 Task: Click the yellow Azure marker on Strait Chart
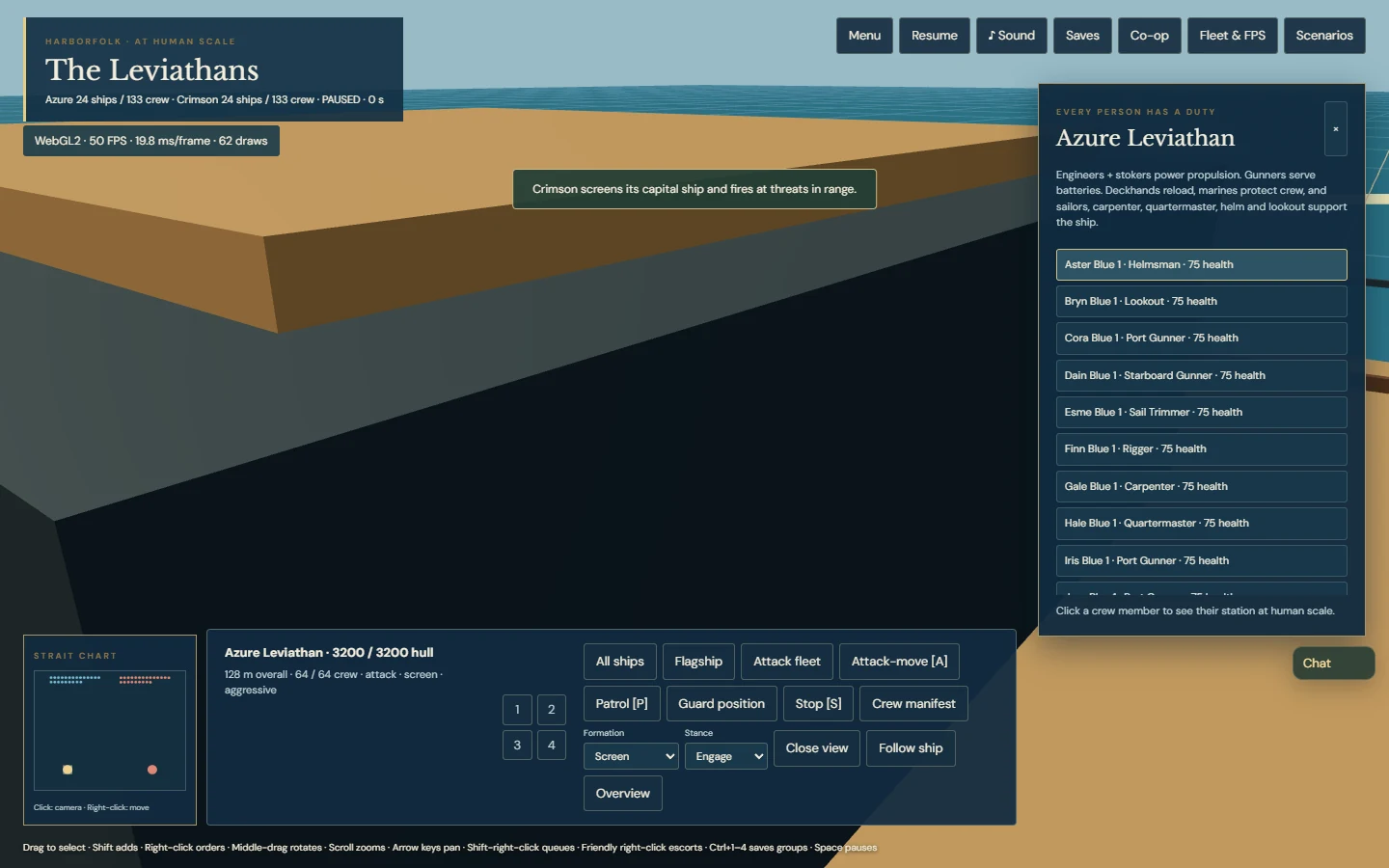(x=68, y=770)
